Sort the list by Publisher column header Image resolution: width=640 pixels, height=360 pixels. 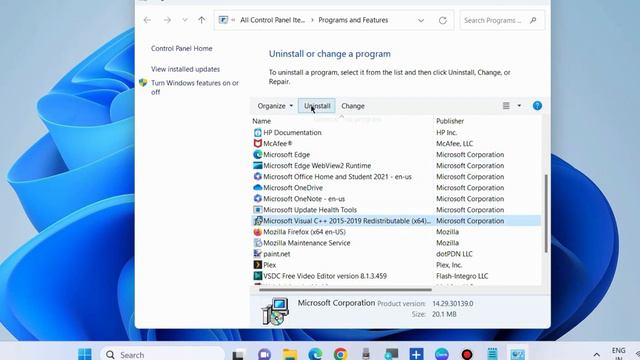tap(450, 121)
